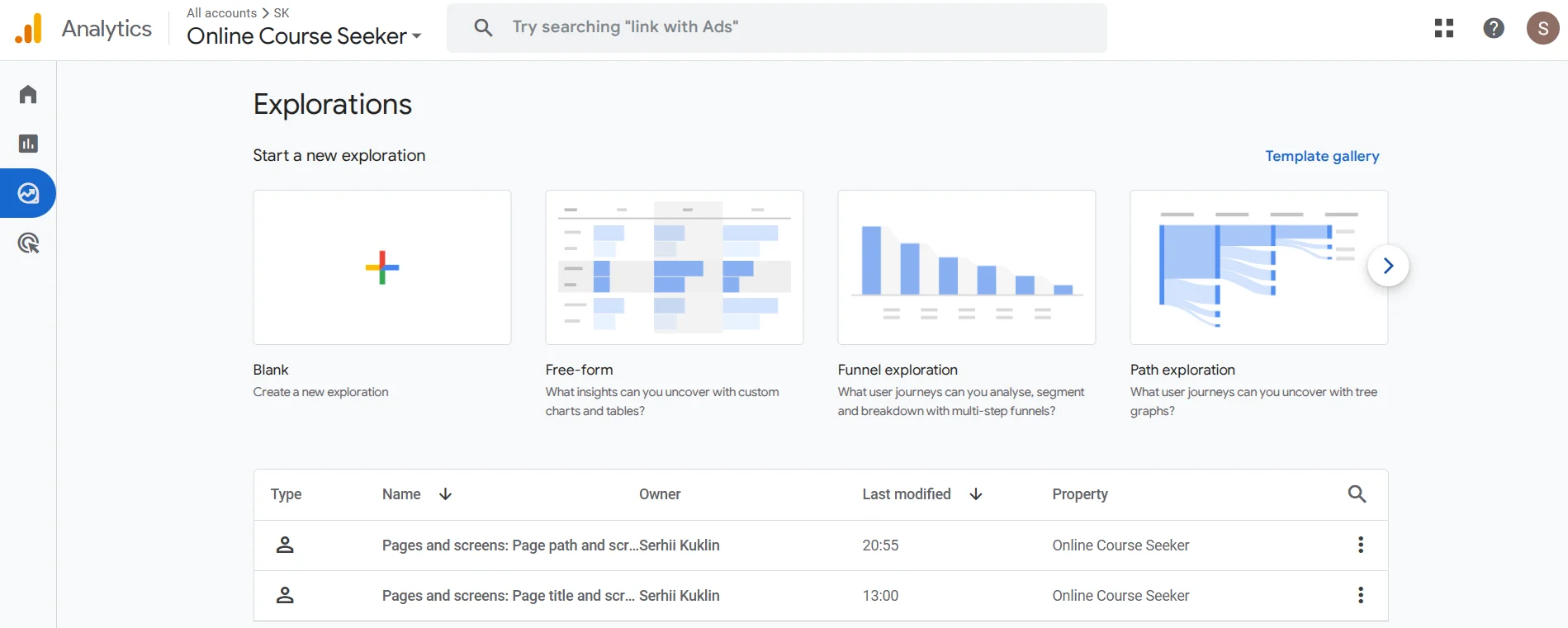Click the Help question mark icon
Screen dimensions: 1568x628
(1493, 28)
